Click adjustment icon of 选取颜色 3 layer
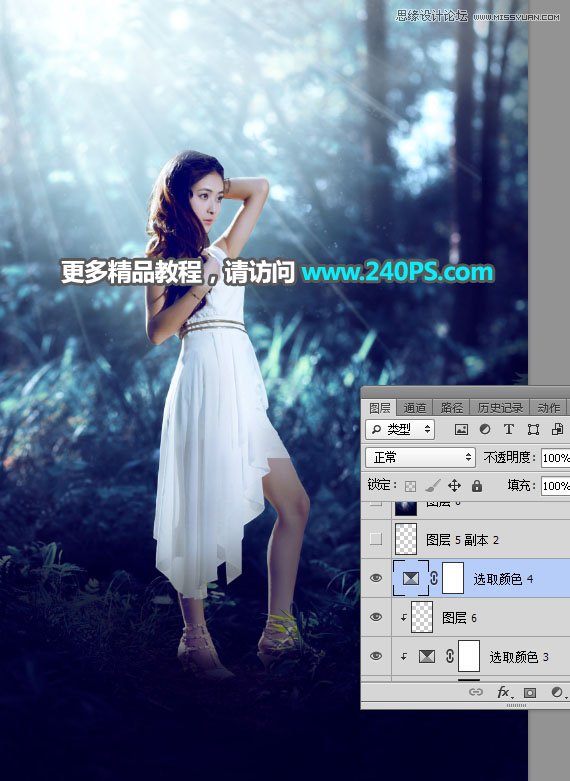This screenshot has height=781, width=570. click(427, 656)
